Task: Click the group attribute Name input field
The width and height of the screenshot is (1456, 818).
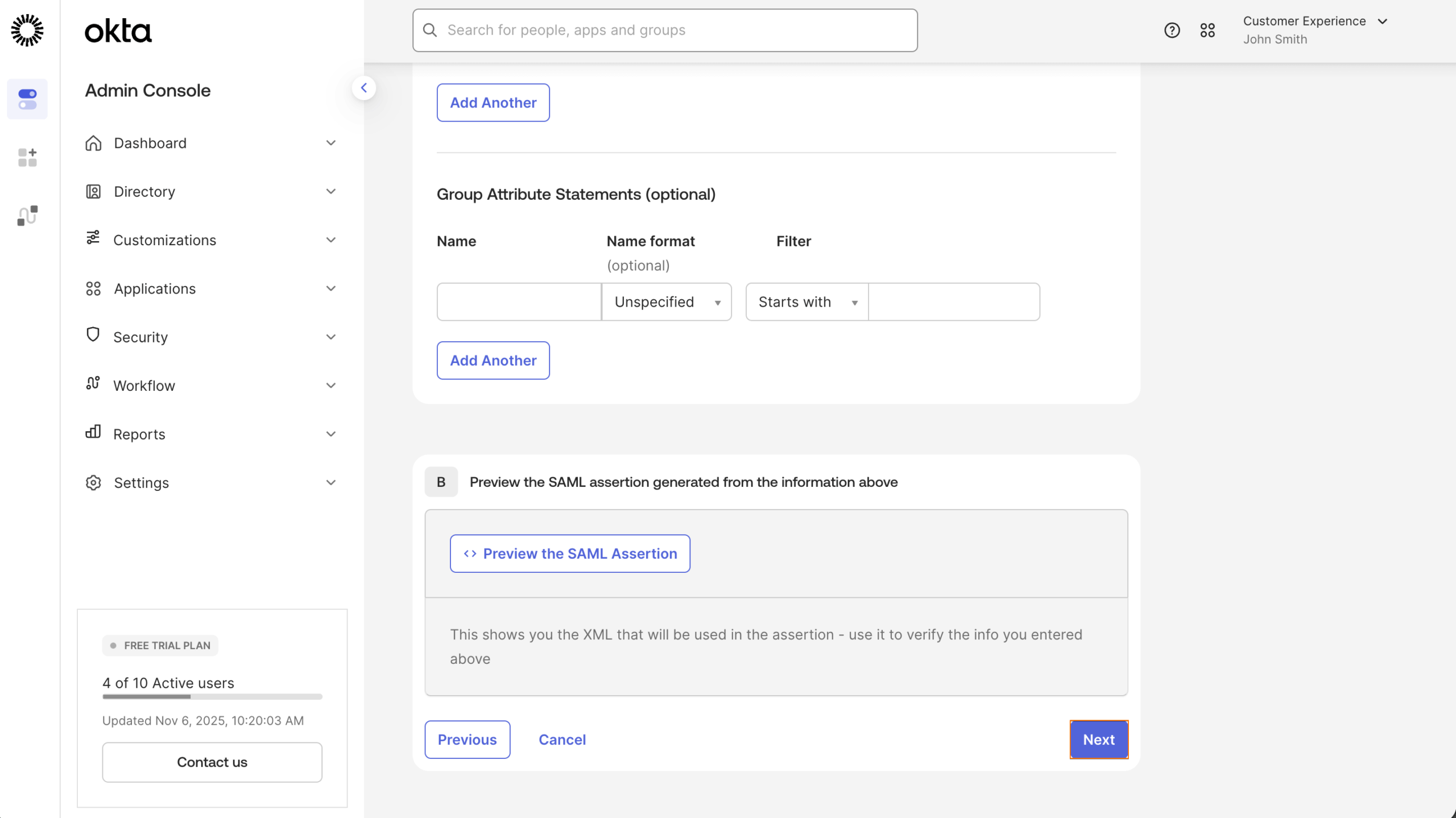Action: pos(518,301)
